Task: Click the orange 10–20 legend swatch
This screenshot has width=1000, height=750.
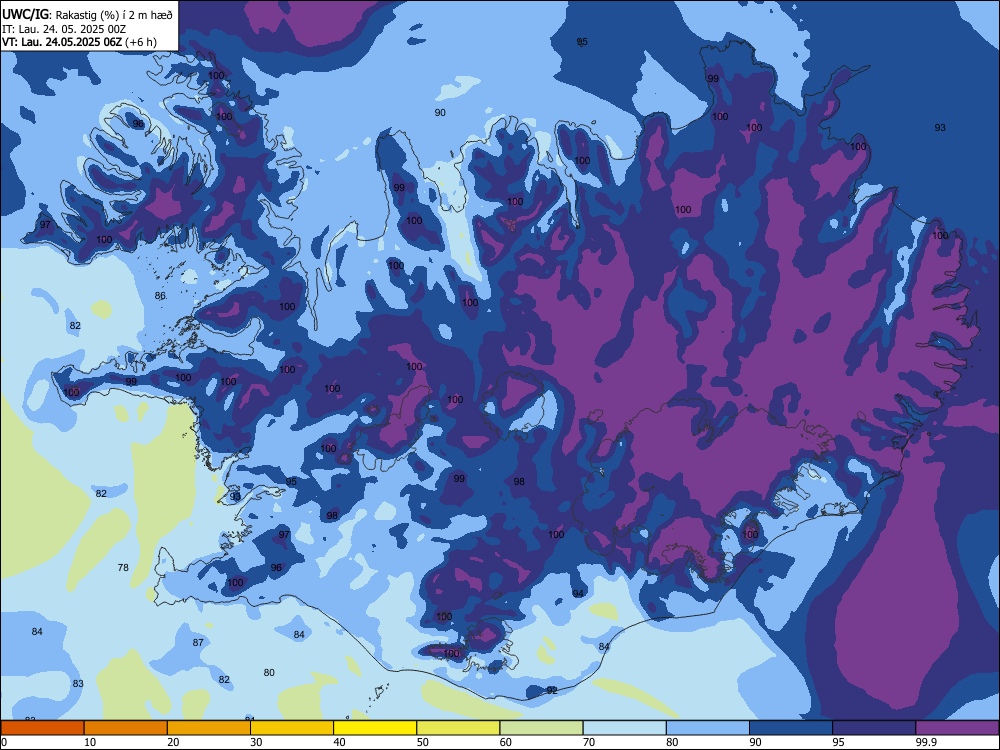Action: [126, 728]
